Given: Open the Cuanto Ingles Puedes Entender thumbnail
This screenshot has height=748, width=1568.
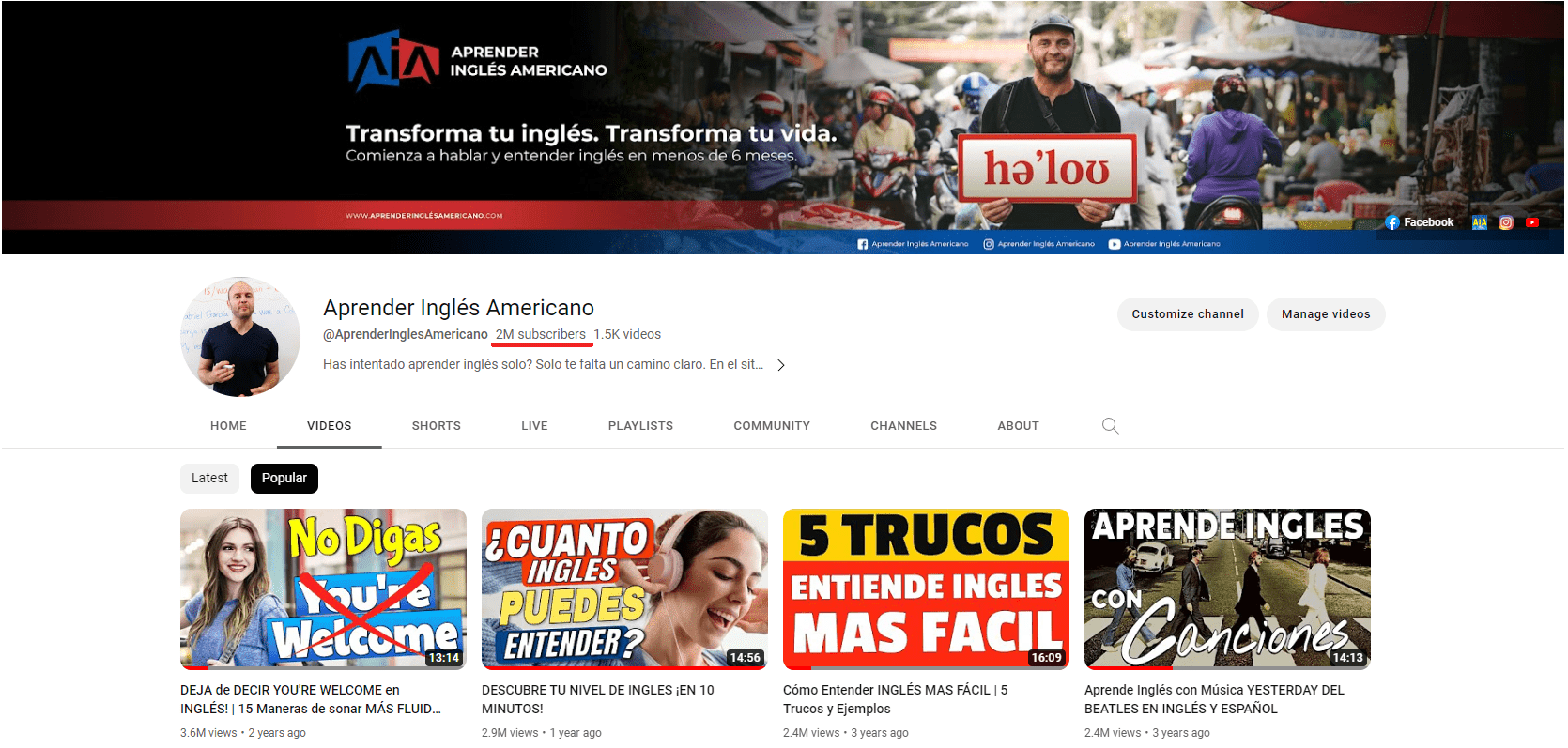Looking at the screenshot, I should point(624,589).
